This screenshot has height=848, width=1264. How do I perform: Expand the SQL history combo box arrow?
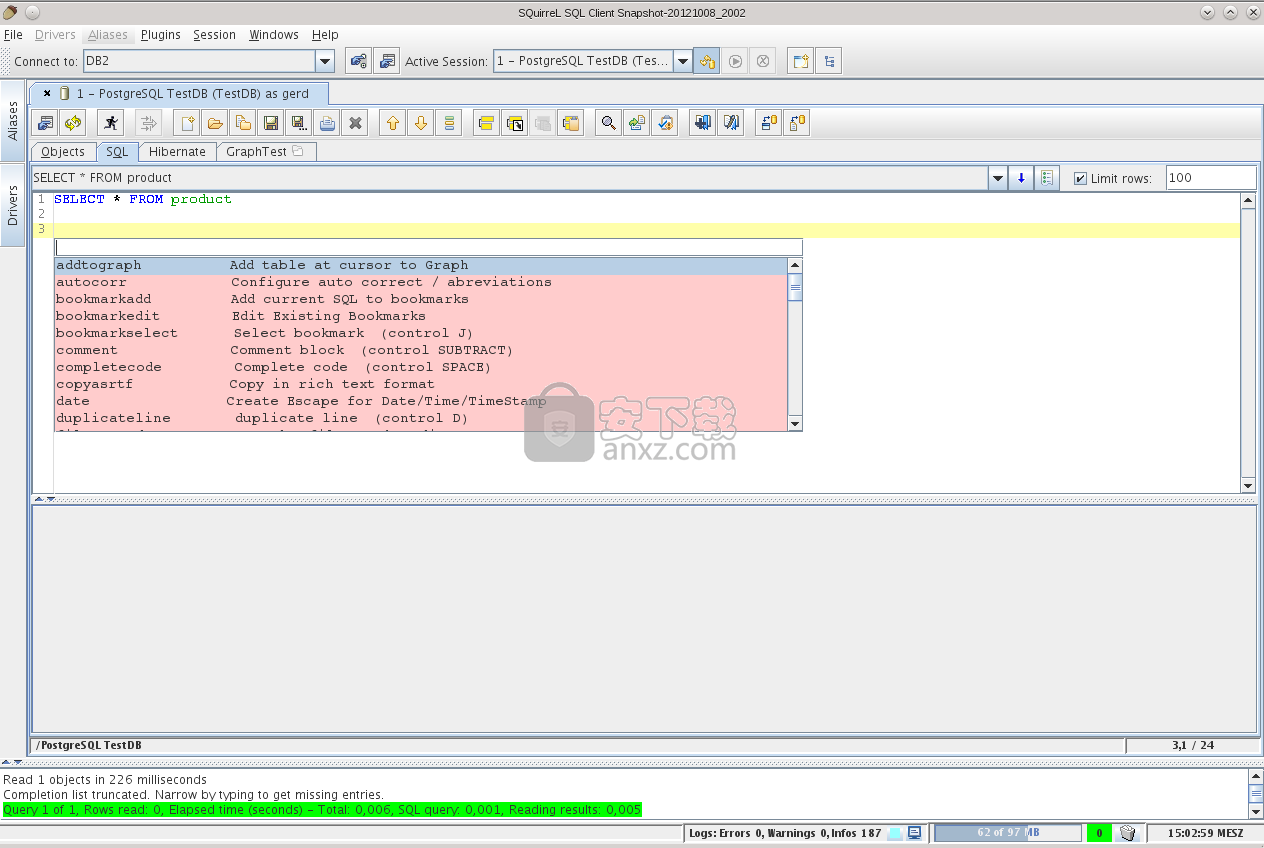pyautogui.click(x=997, y=178)
